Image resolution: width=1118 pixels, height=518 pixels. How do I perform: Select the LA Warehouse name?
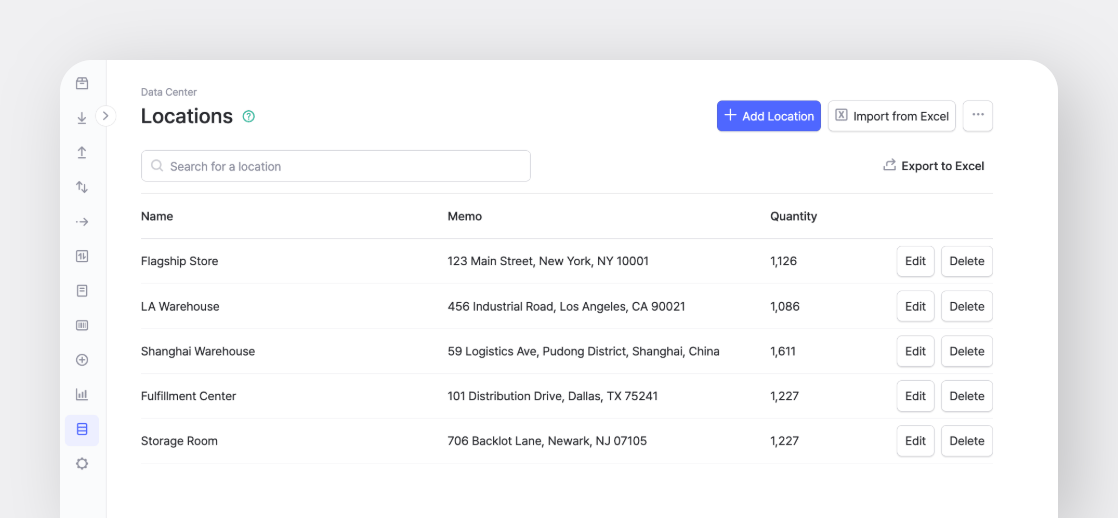click(180, 306)
